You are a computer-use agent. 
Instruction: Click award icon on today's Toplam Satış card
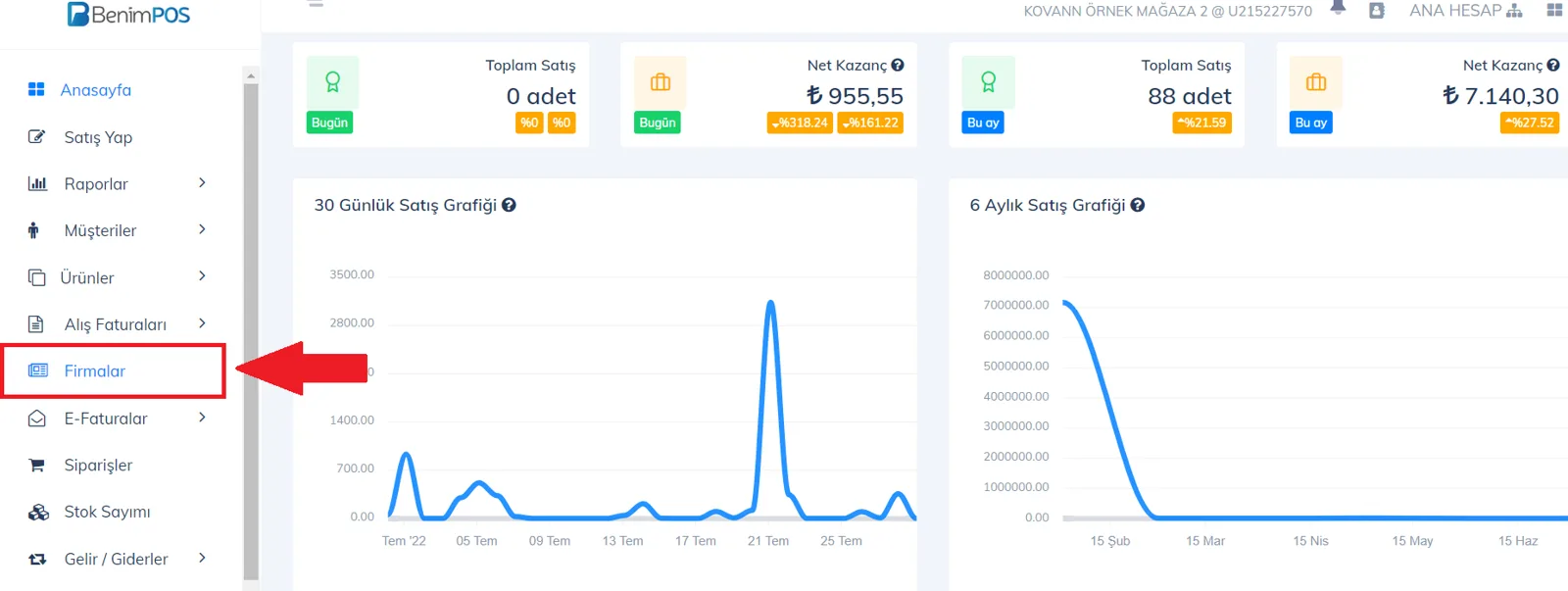[x=332, y=82]
